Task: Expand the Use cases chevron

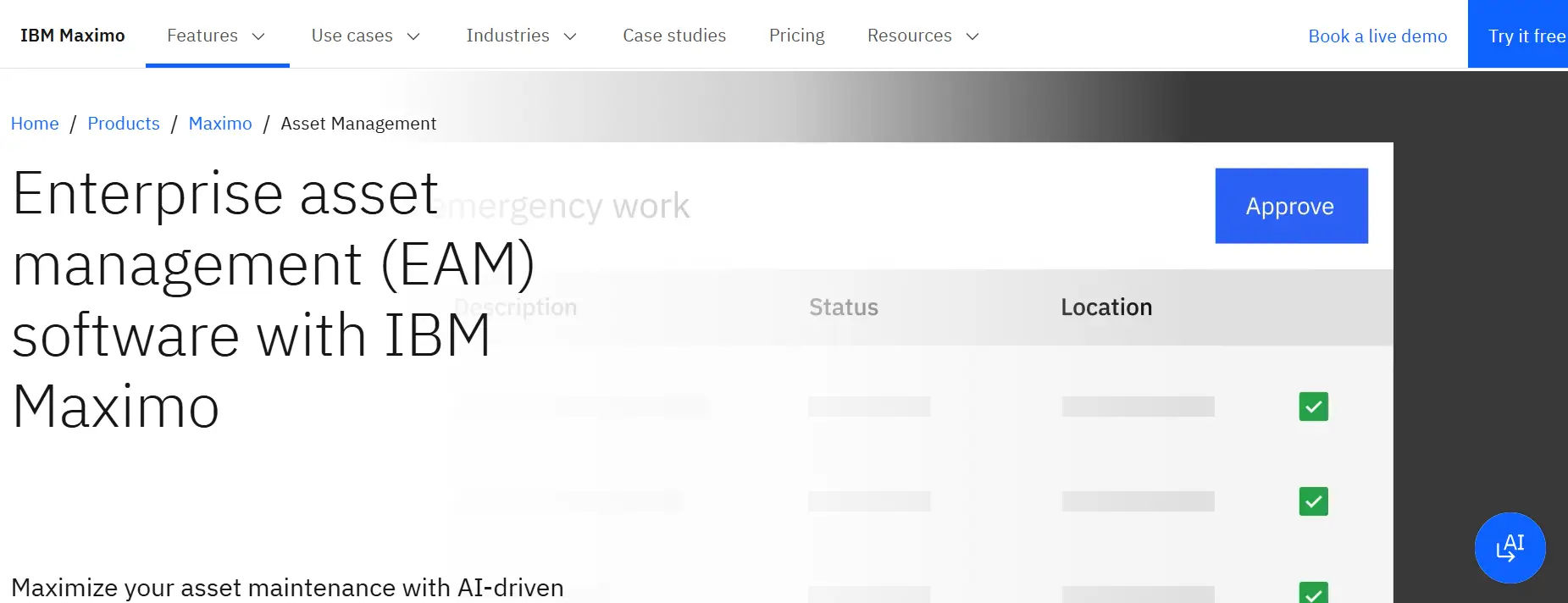Action: click(x=413, y=36)
